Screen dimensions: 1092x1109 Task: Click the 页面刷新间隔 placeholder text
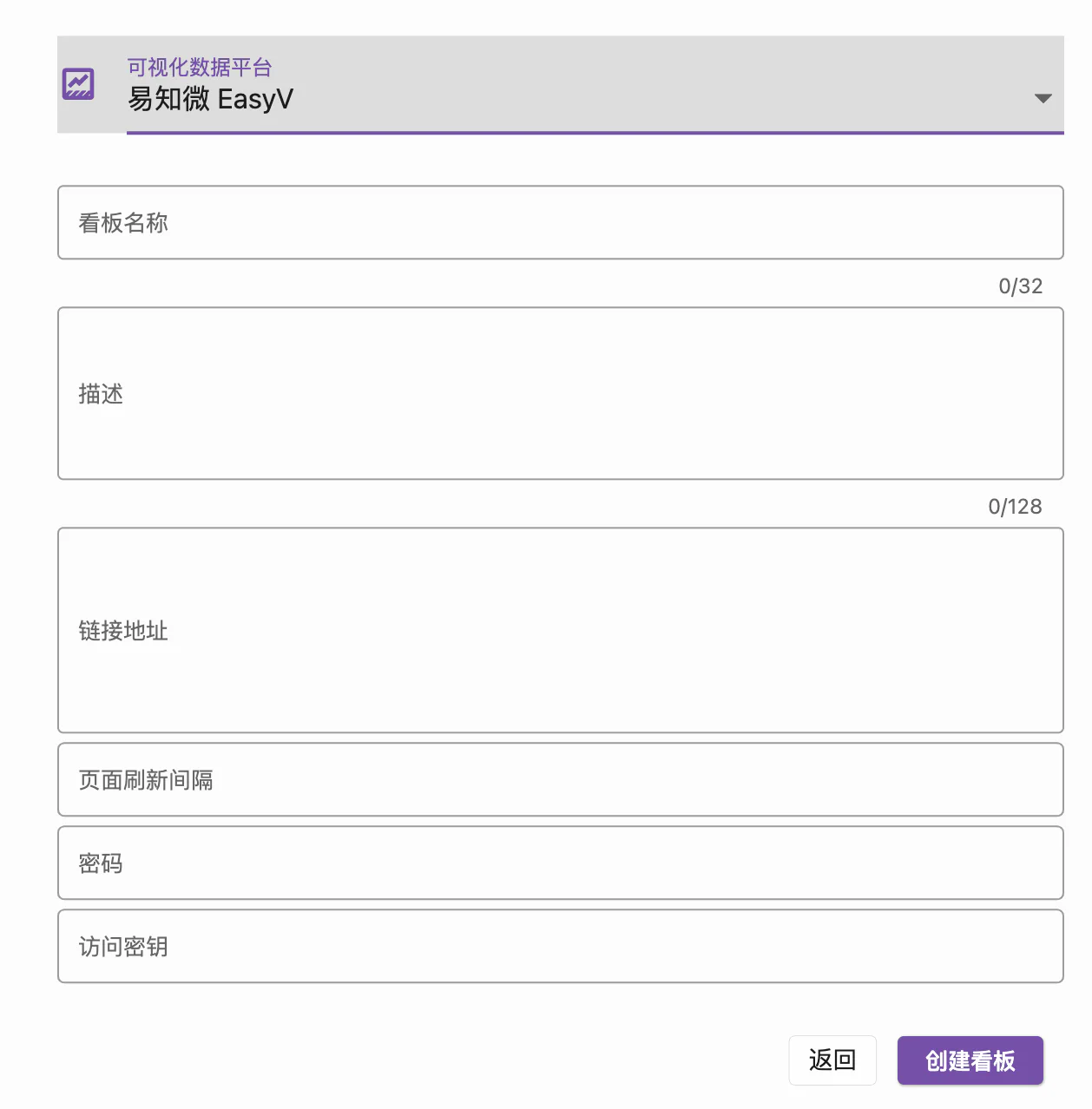tap(146, 780)
